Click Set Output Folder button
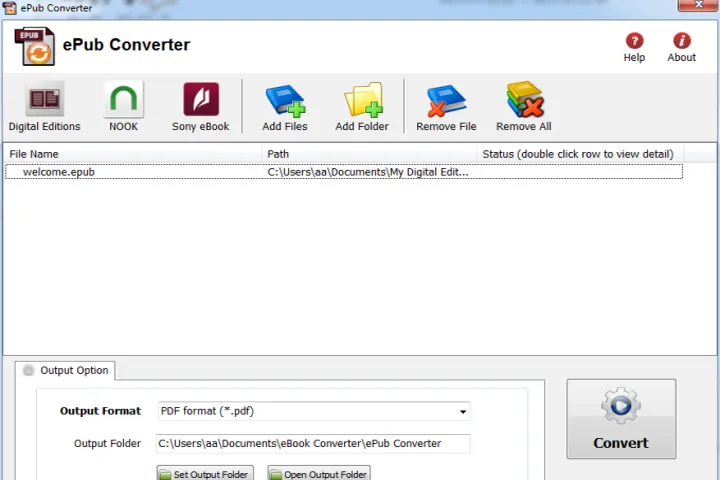 coord(205,474)
